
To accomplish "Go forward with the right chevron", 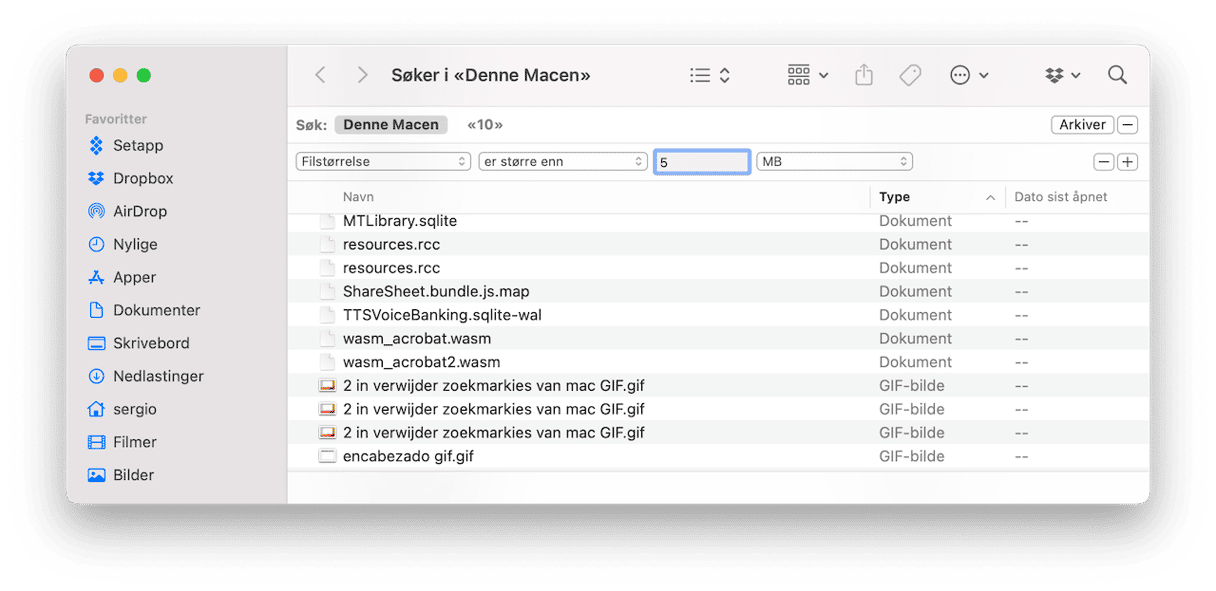I will pyautogui.click(x=362, y=75).
